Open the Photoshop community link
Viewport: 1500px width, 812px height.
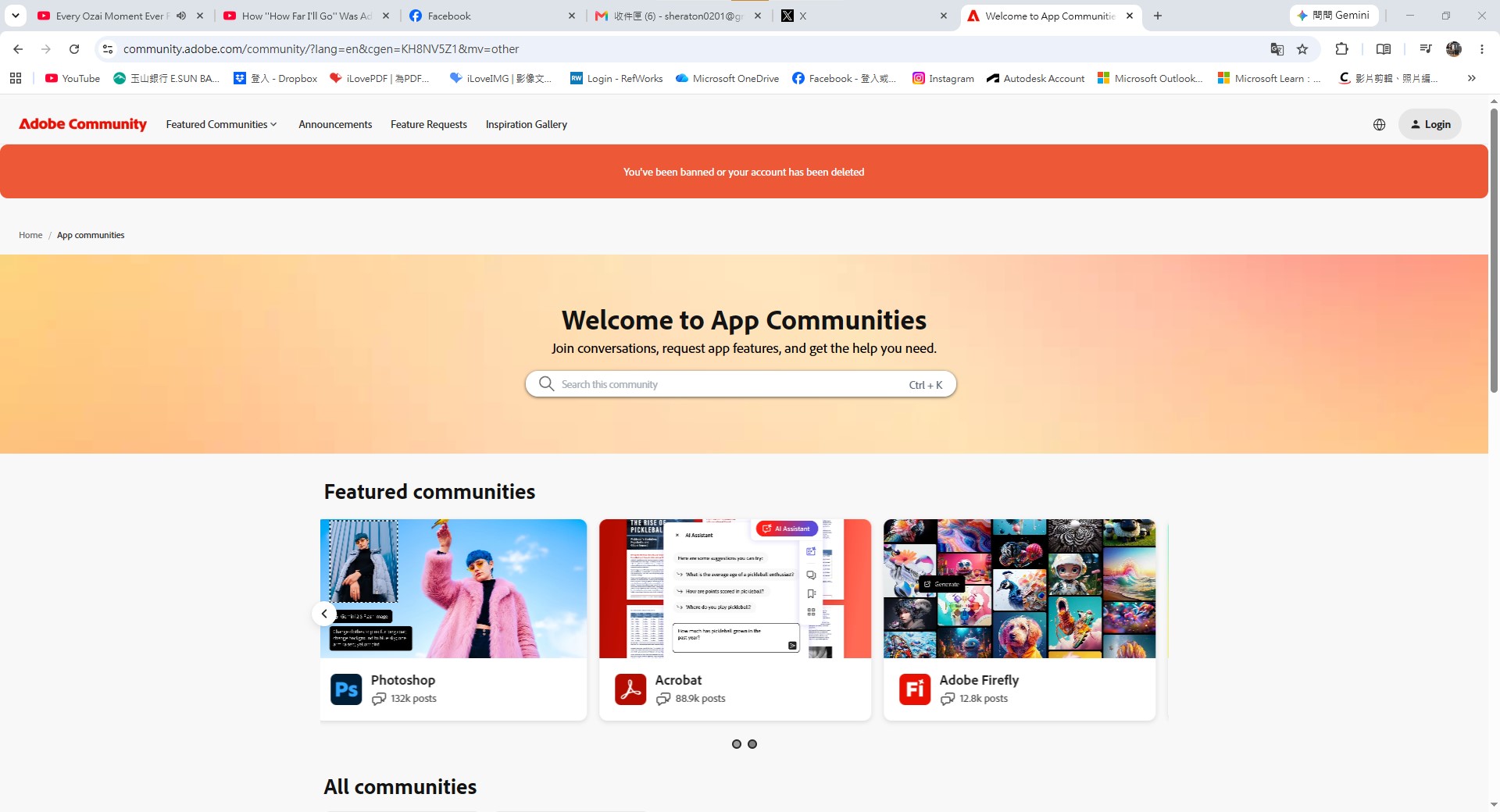(403, 680)
